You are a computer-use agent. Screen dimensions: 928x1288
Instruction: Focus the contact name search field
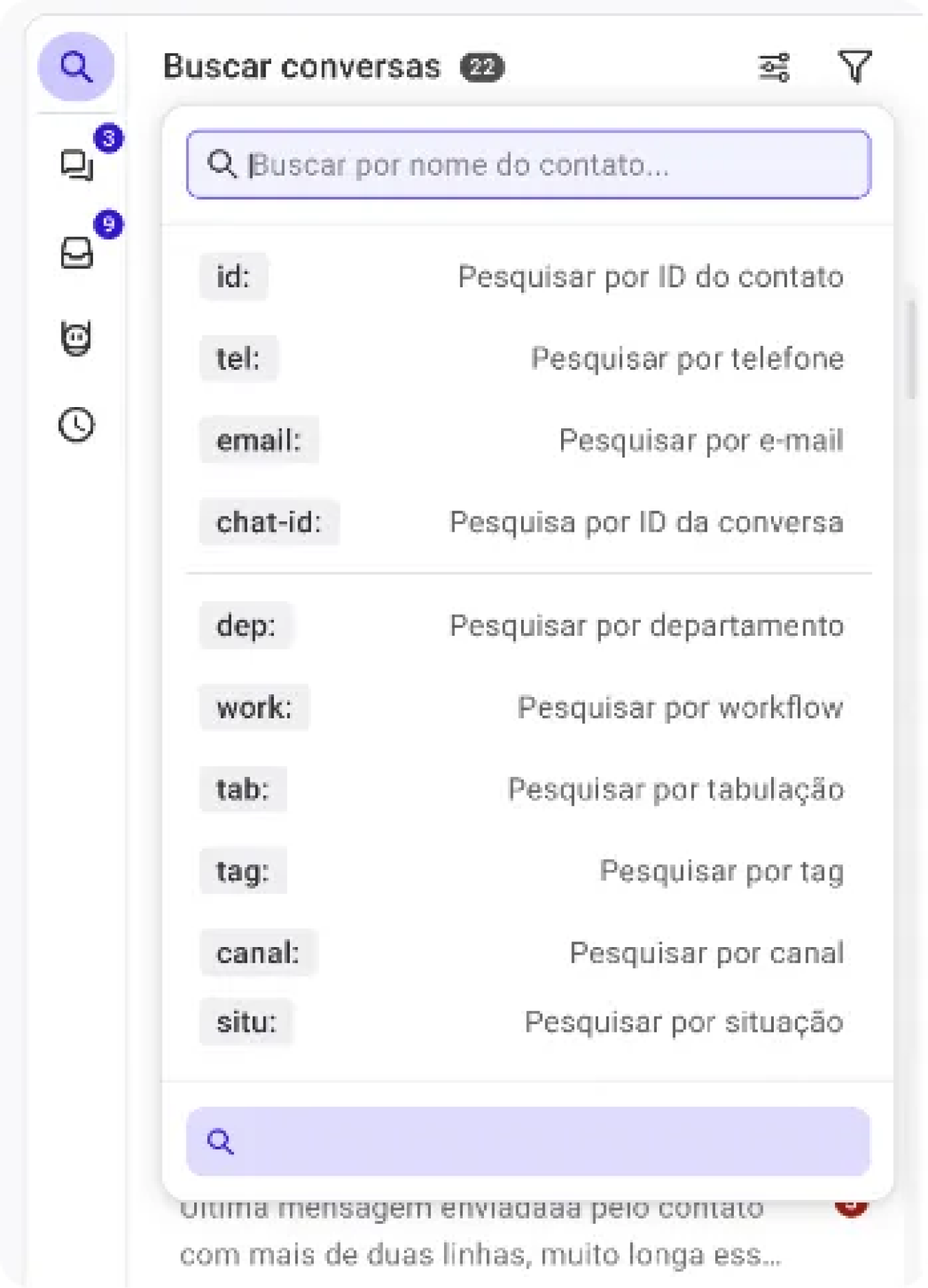pyautogui.click(x=528, y=165)
